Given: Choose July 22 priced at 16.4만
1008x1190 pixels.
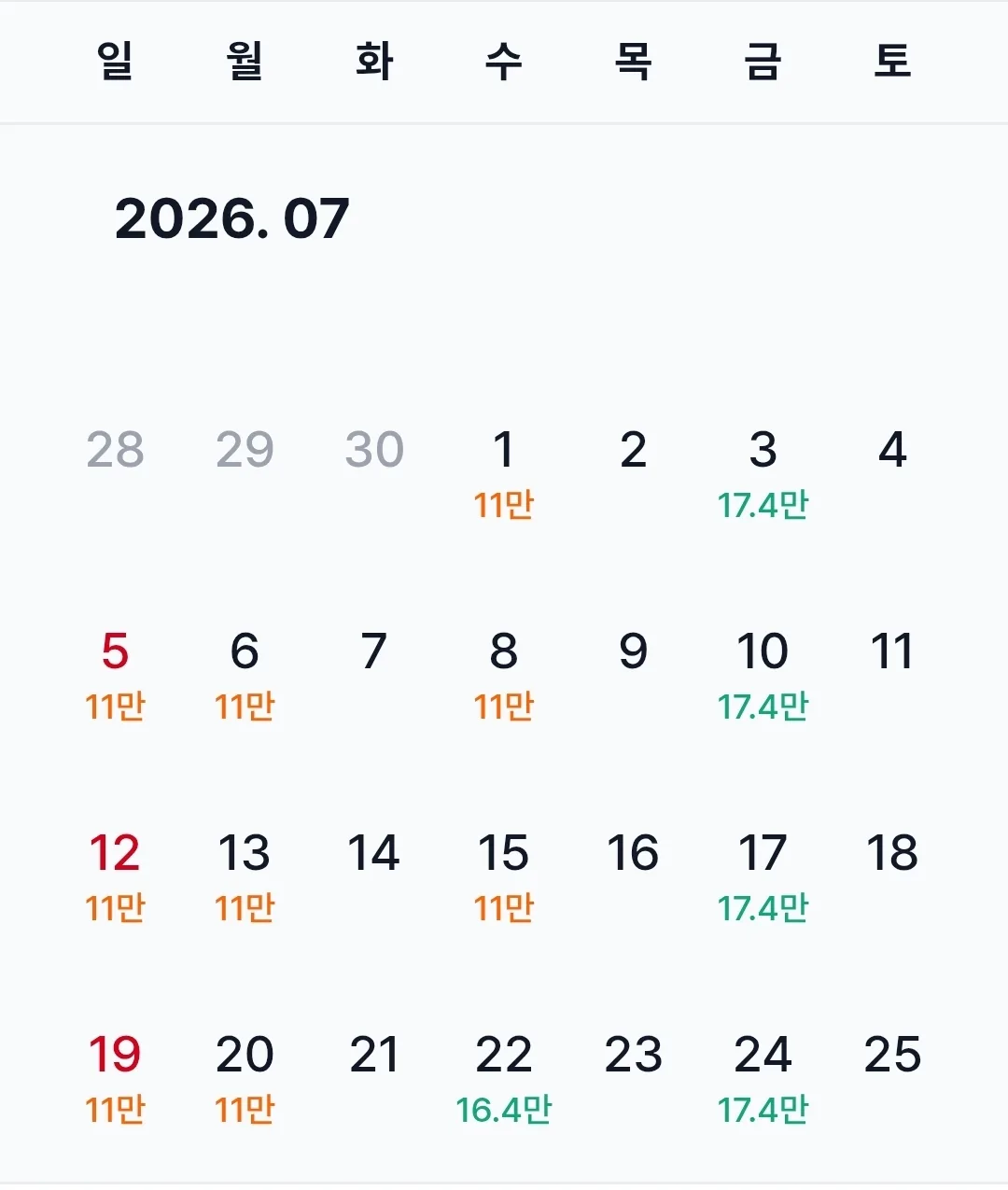Looking at the screenshot, I should coord(504,1079).
